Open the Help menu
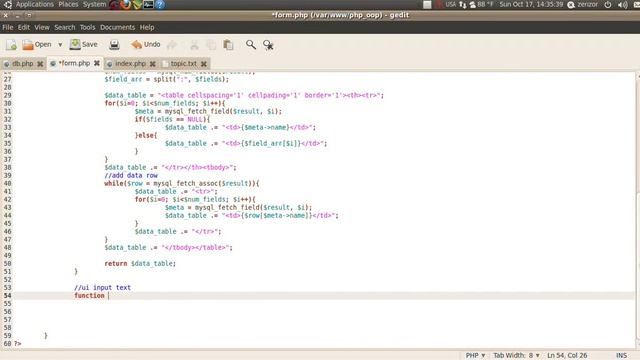640x360 pixels. click(x=147, y=27)
